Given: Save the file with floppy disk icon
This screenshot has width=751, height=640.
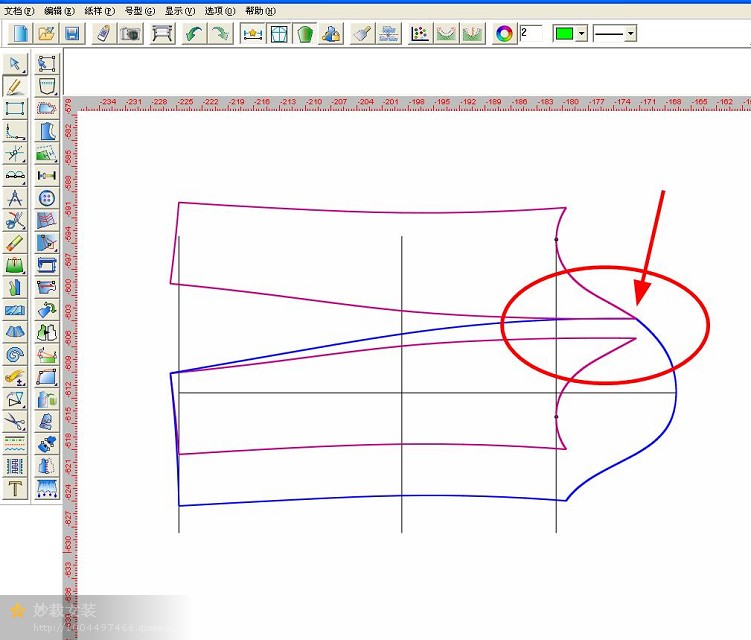Looking at the screenshot, I should coord(73,33).
